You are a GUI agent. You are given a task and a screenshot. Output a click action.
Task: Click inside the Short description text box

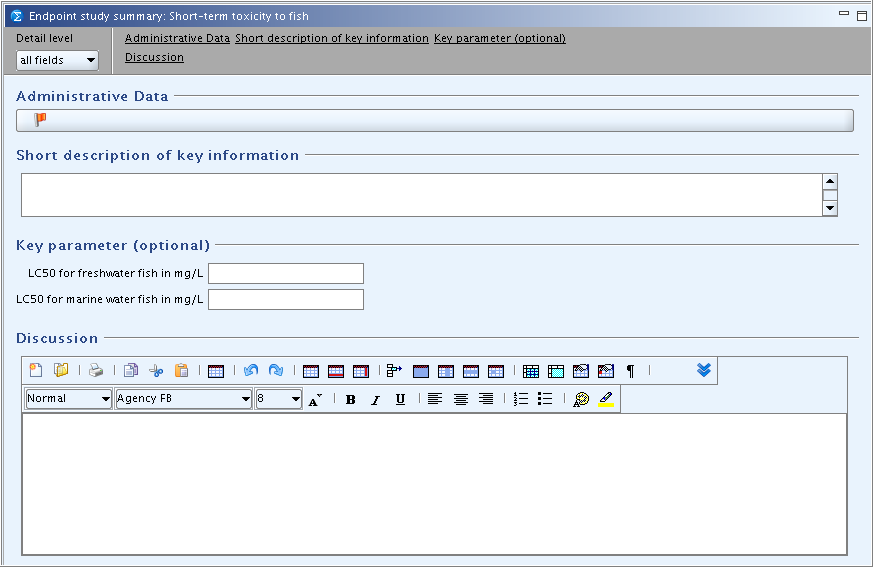pos(421,195)
